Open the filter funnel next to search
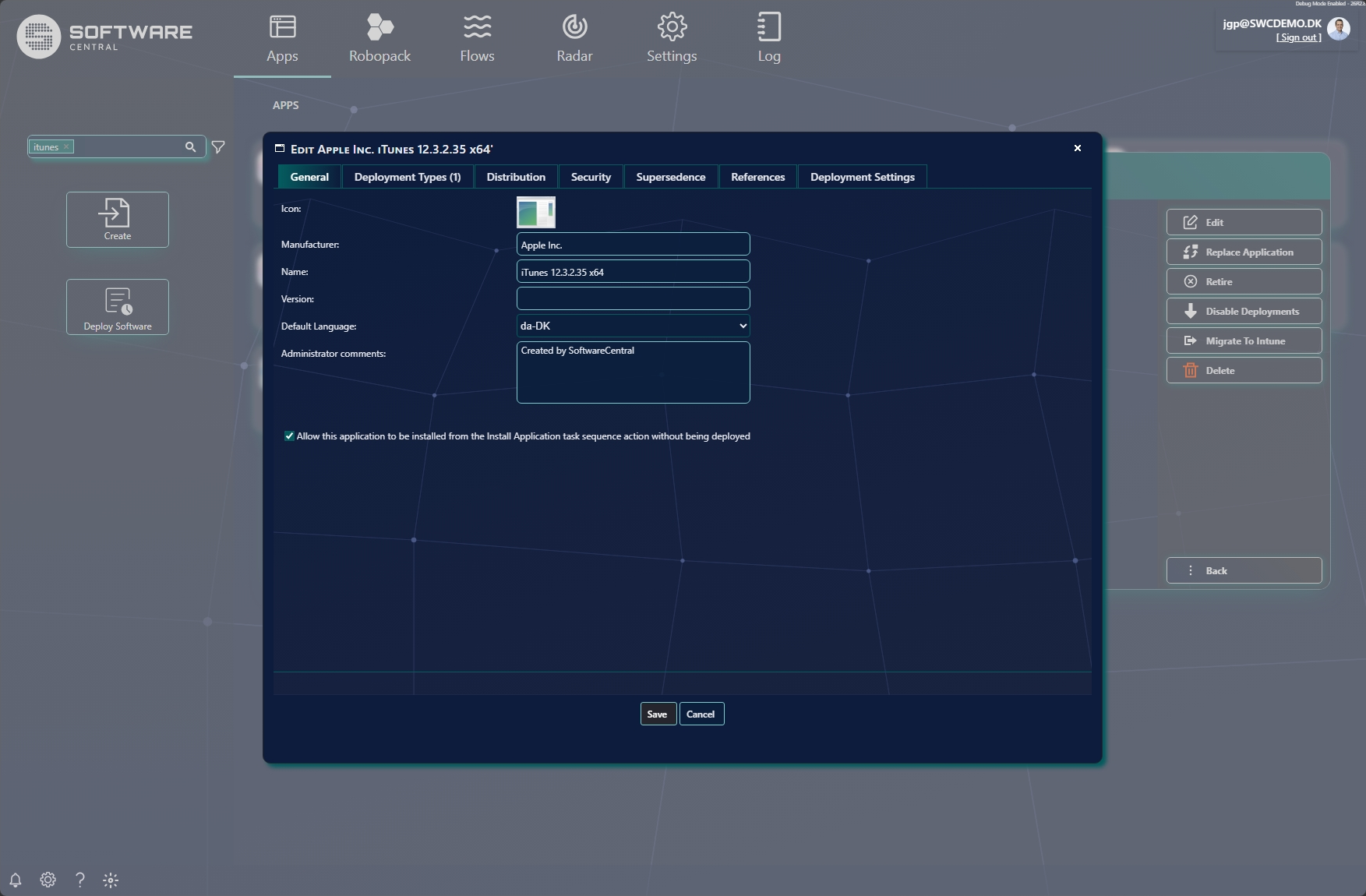The image size is (1366, 896). click(218, 146)
